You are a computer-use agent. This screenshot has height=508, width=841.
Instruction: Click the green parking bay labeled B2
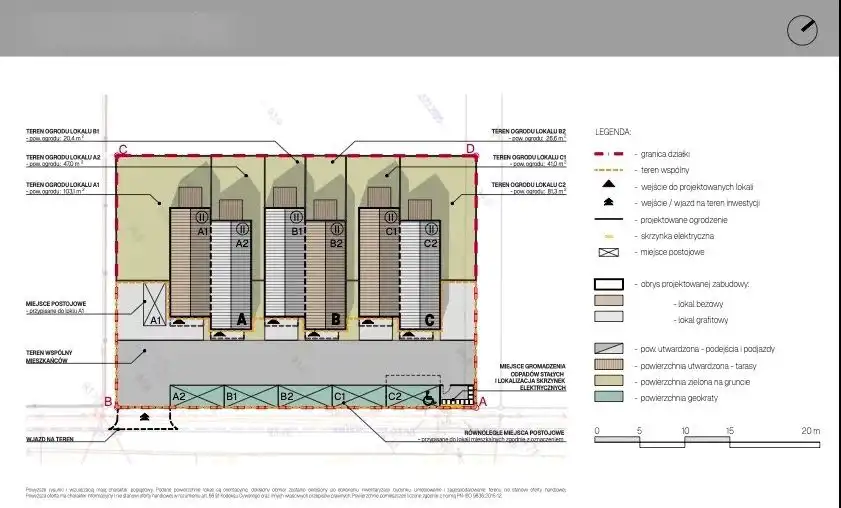coord(286,397)
